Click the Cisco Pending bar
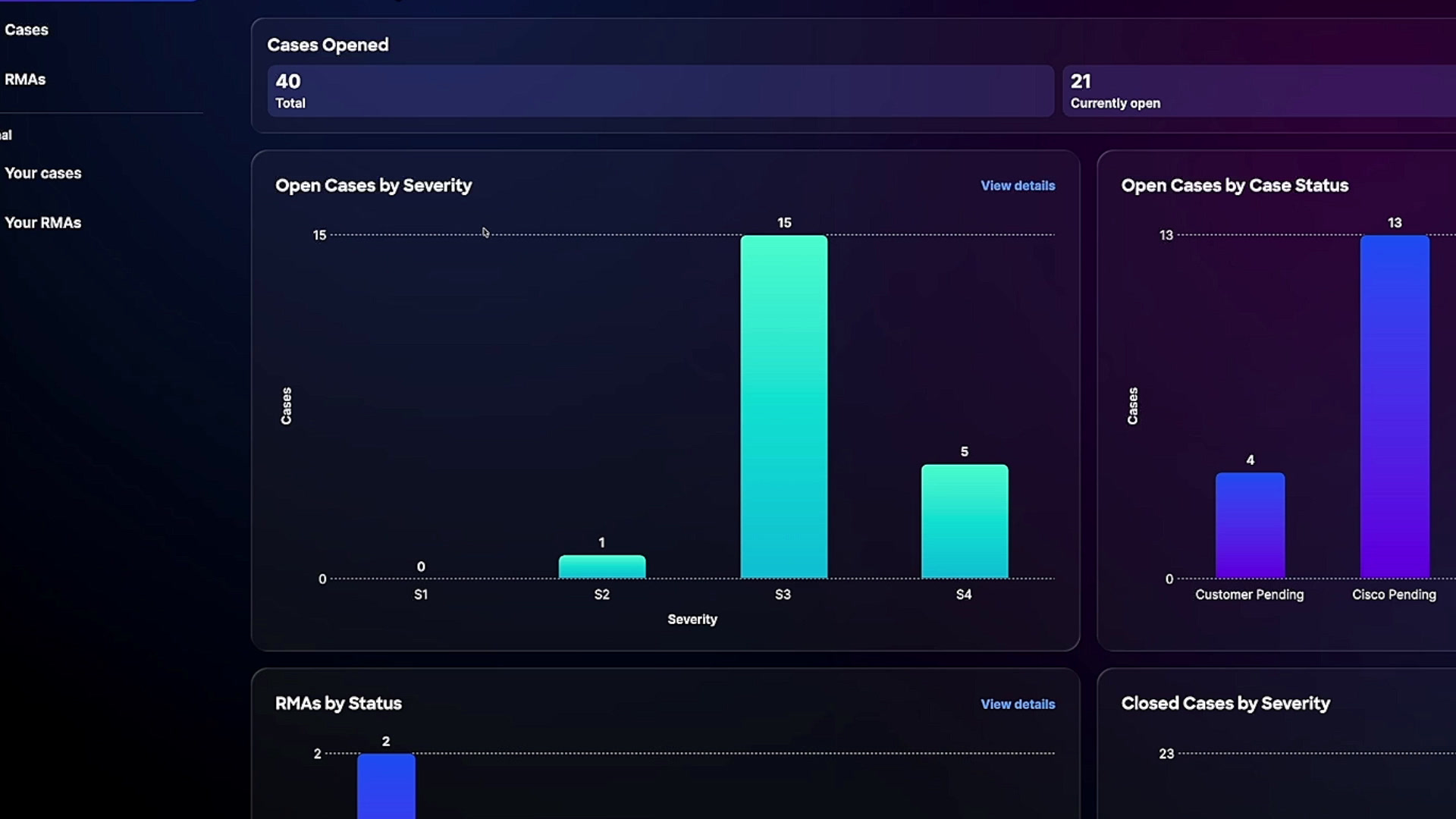The height and width of the screenshot is (819, 1456). [x=1395, y=407]
